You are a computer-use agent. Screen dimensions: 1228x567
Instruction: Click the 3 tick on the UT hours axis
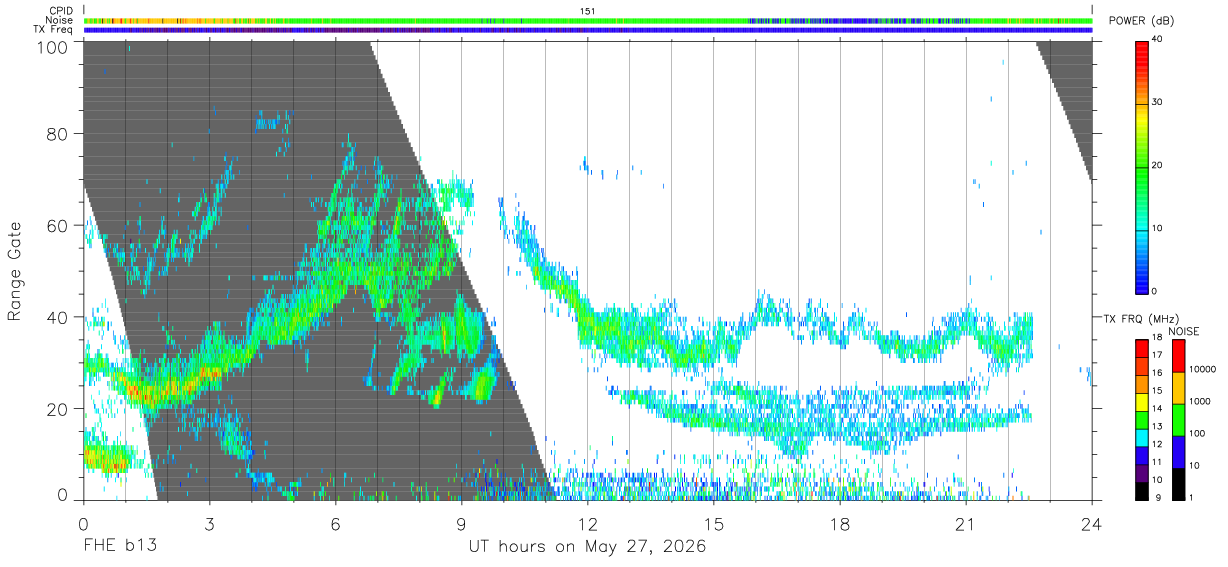[209, 523]
